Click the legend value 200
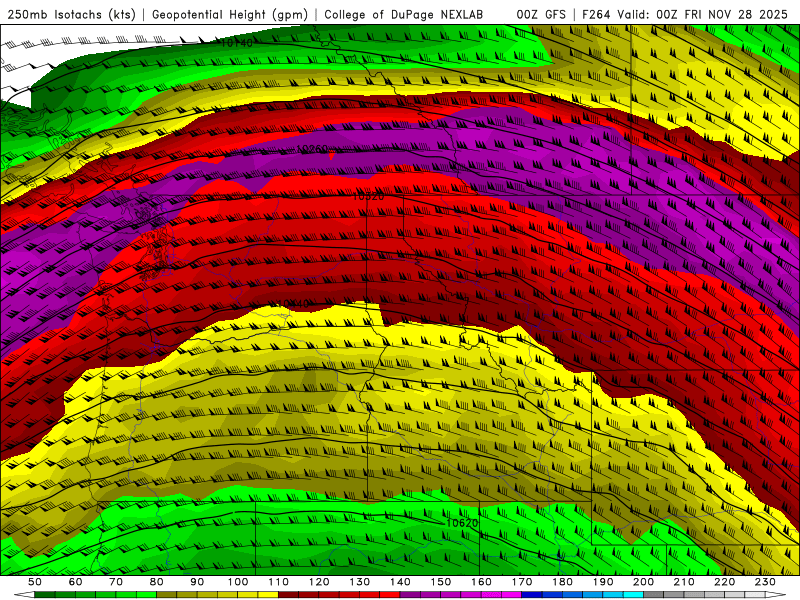This screenshot has width=800, height=600. pyautogui.click(x=643, y=582)
